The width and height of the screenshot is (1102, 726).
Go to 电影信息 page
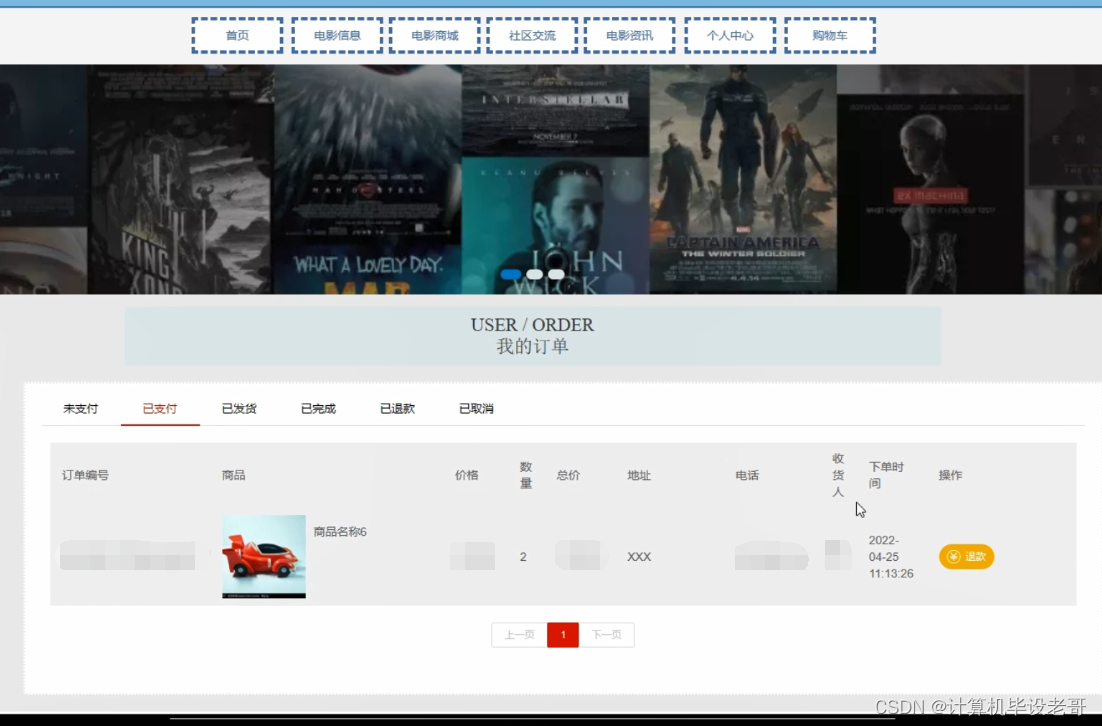click(337, 36)
